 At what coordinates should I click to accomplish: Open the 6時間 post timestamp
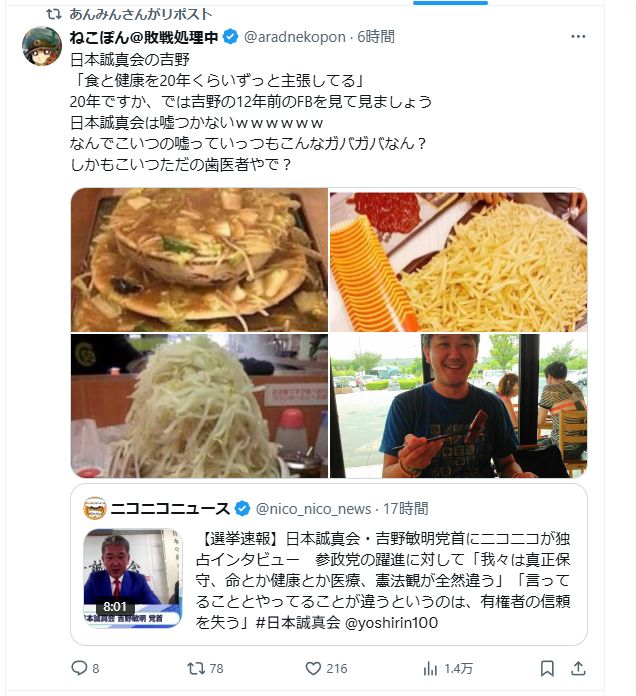point(376,37)
